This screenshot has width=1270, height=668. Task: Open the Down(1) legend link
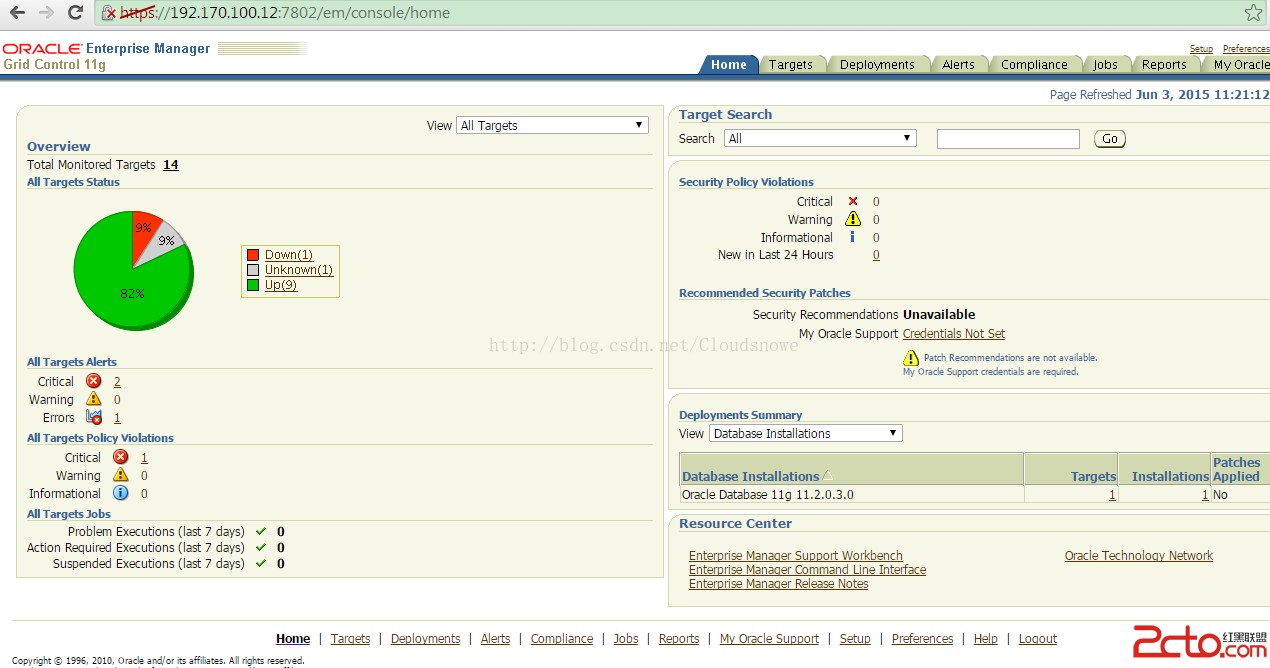289,255
